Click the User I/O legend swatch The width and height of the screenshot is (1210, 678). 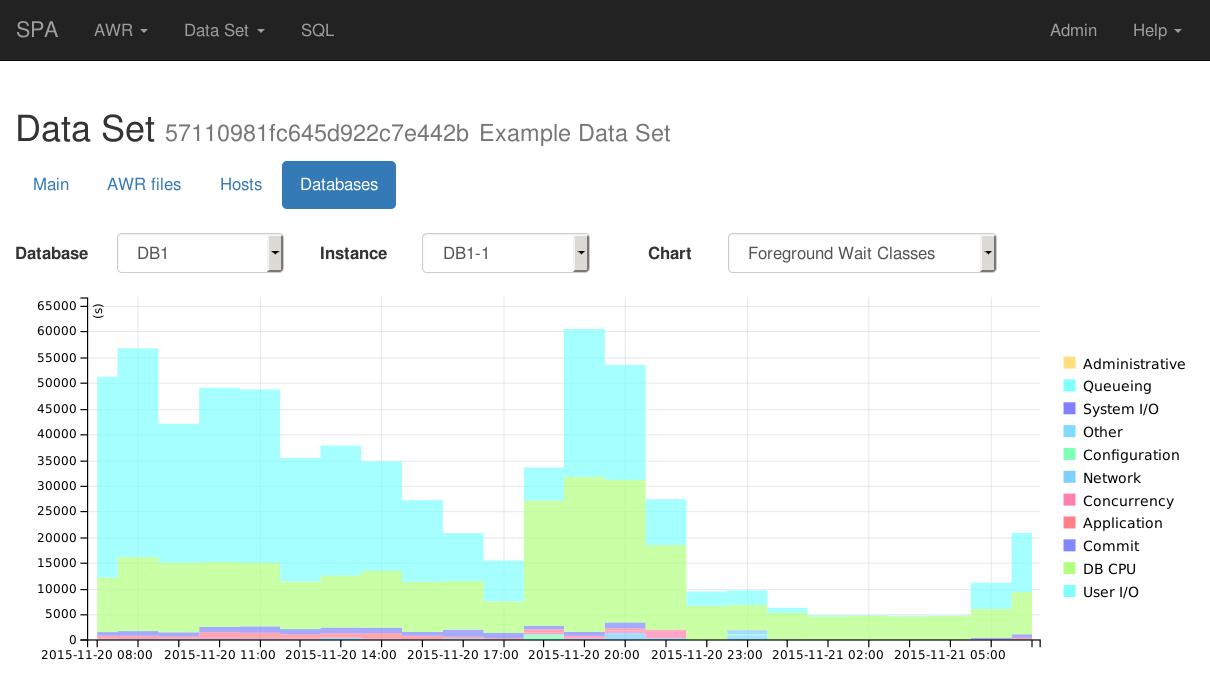[x=1069, y=592]
